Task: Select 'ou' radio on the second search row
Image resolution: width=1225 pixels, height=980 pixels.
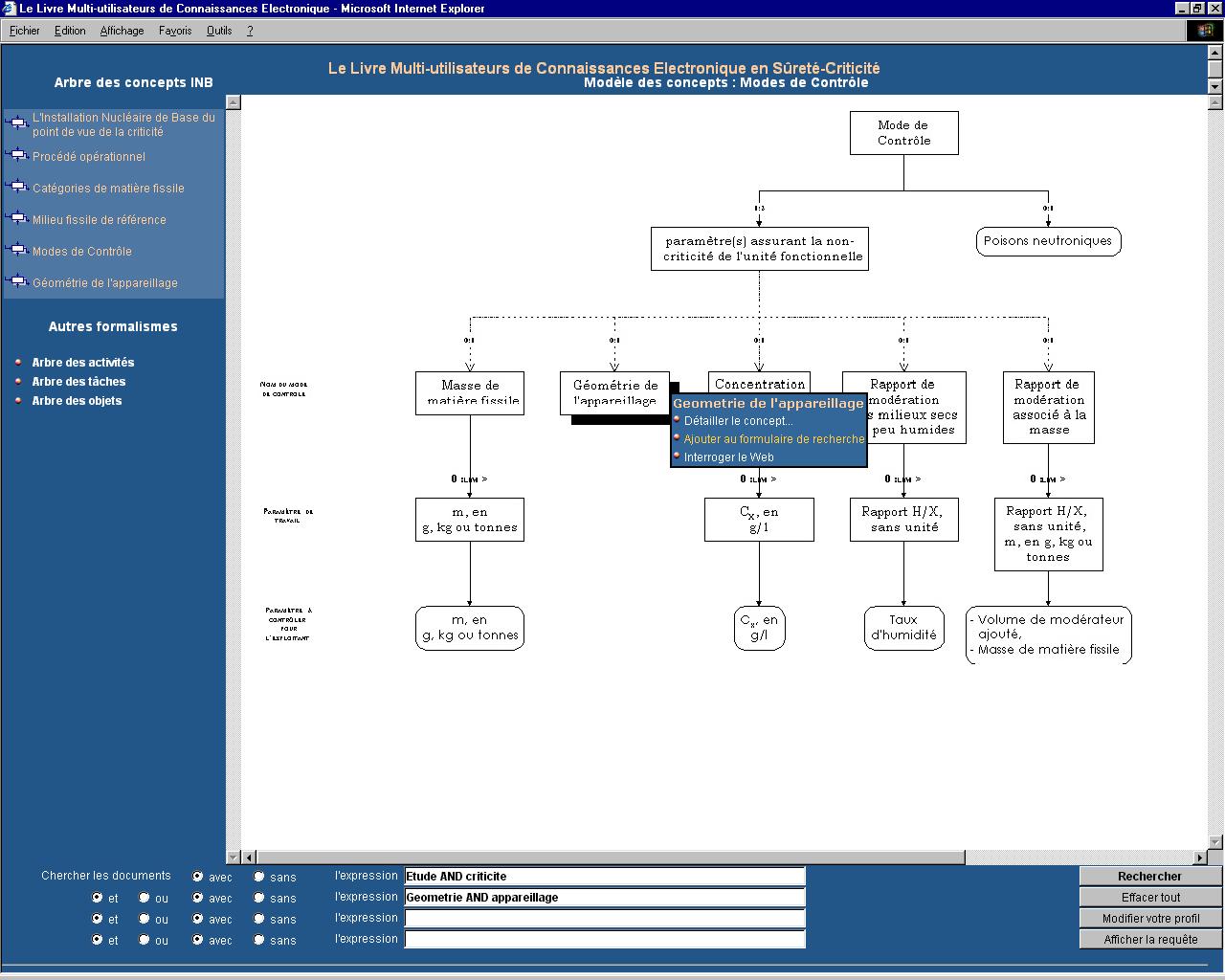Action: 145,898
